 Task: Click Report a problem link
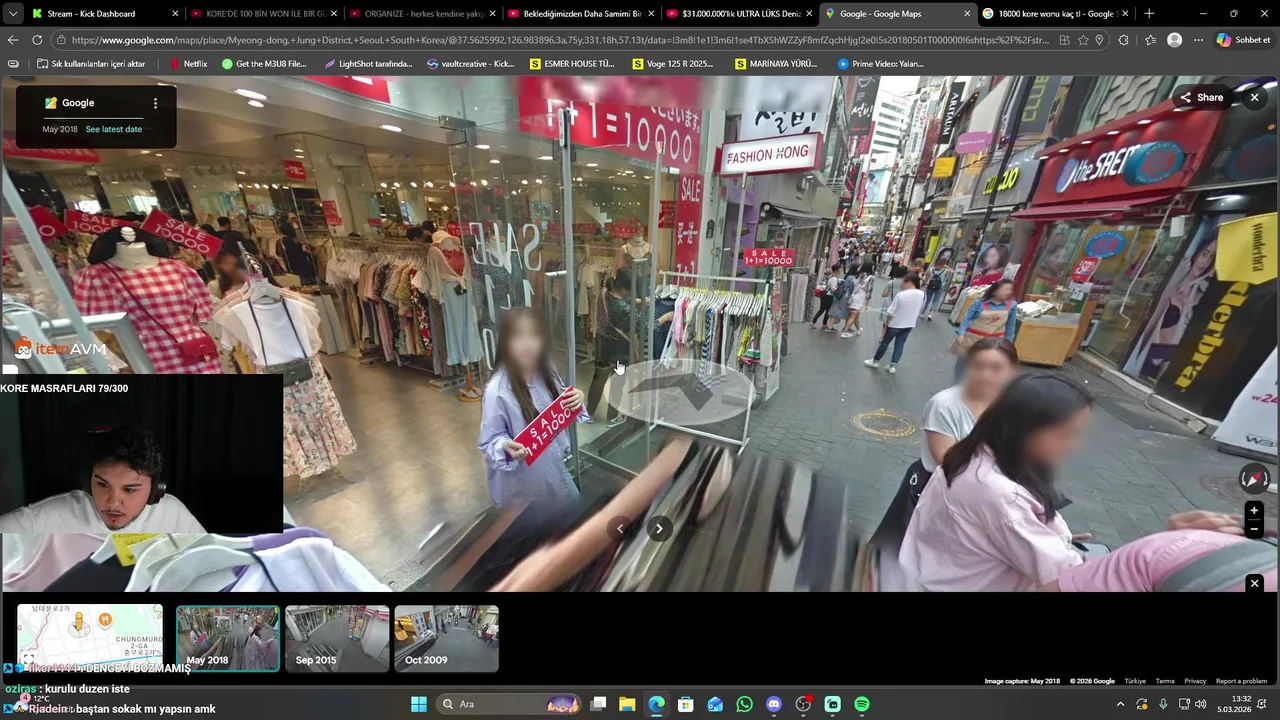(1241, 681)
